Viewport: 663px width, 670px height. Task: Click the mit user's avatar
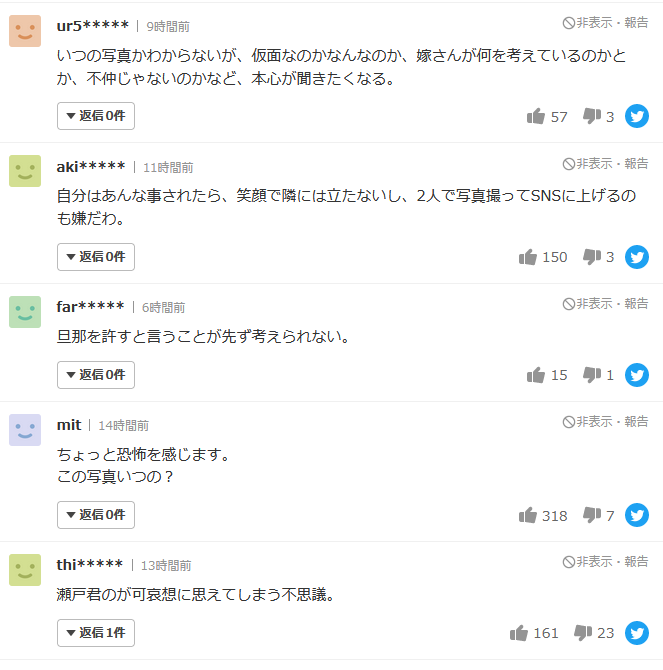[x=25, y=430]
